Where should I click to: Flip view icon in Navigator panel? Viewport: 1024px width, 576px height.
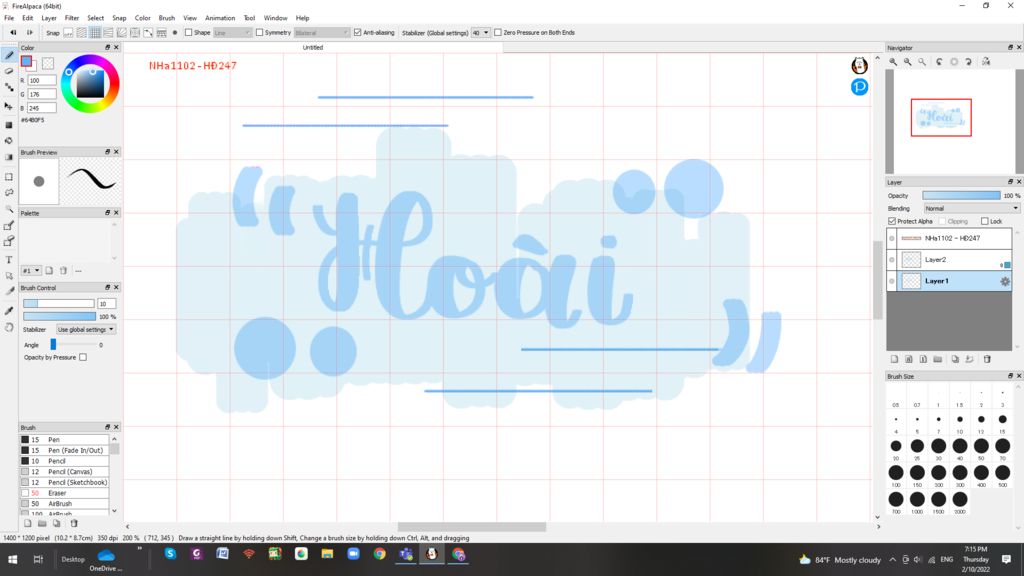(x=986, y=61)
